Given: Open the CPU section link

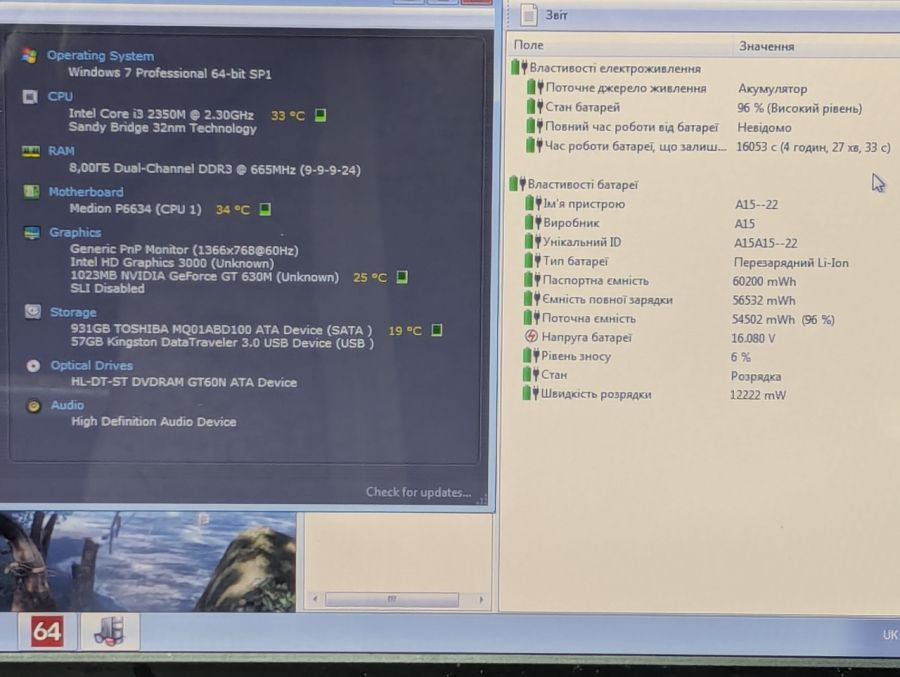Looking at the screenshot, I should coord(60,96).
